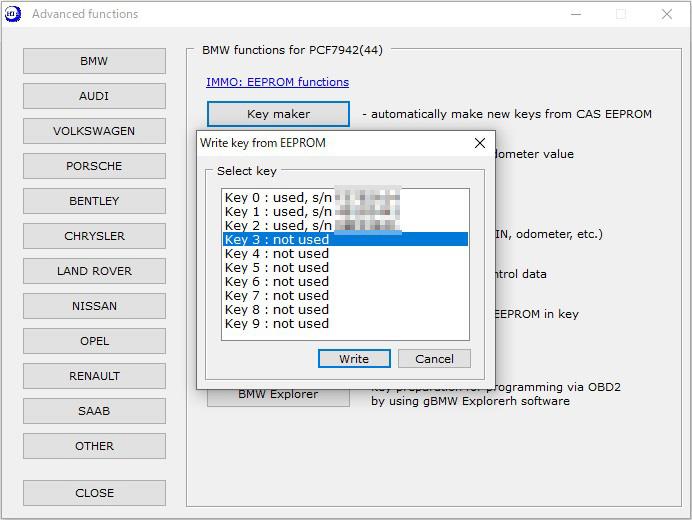Select Key 5 not used row
Viewport: 692px width, 520px height.
(x=345, y=268)
